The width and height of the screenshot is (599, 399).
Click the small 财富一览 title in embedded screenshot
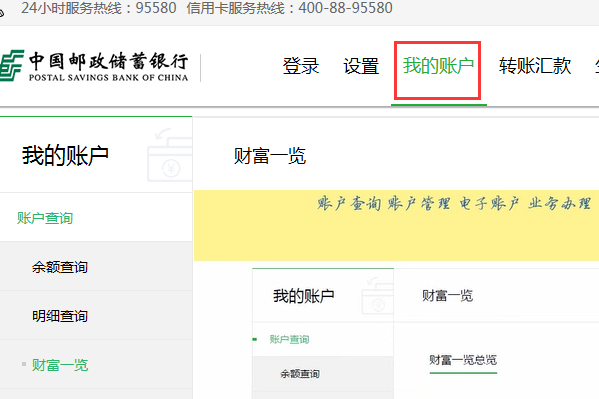(447, 295)
